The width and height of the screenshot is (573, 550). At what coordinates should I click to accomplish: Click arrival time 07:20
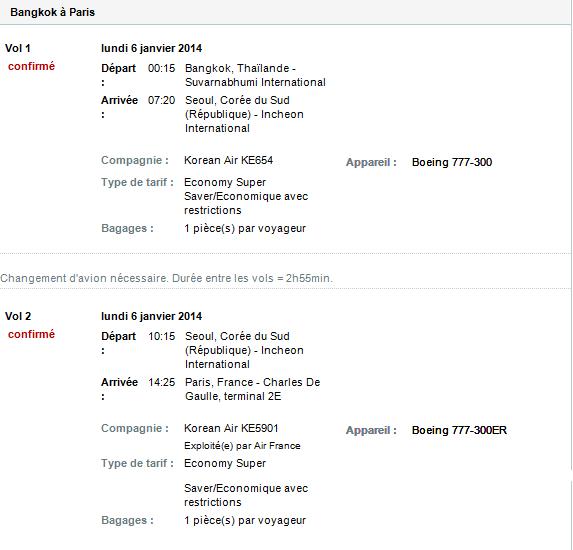[162, 100]
